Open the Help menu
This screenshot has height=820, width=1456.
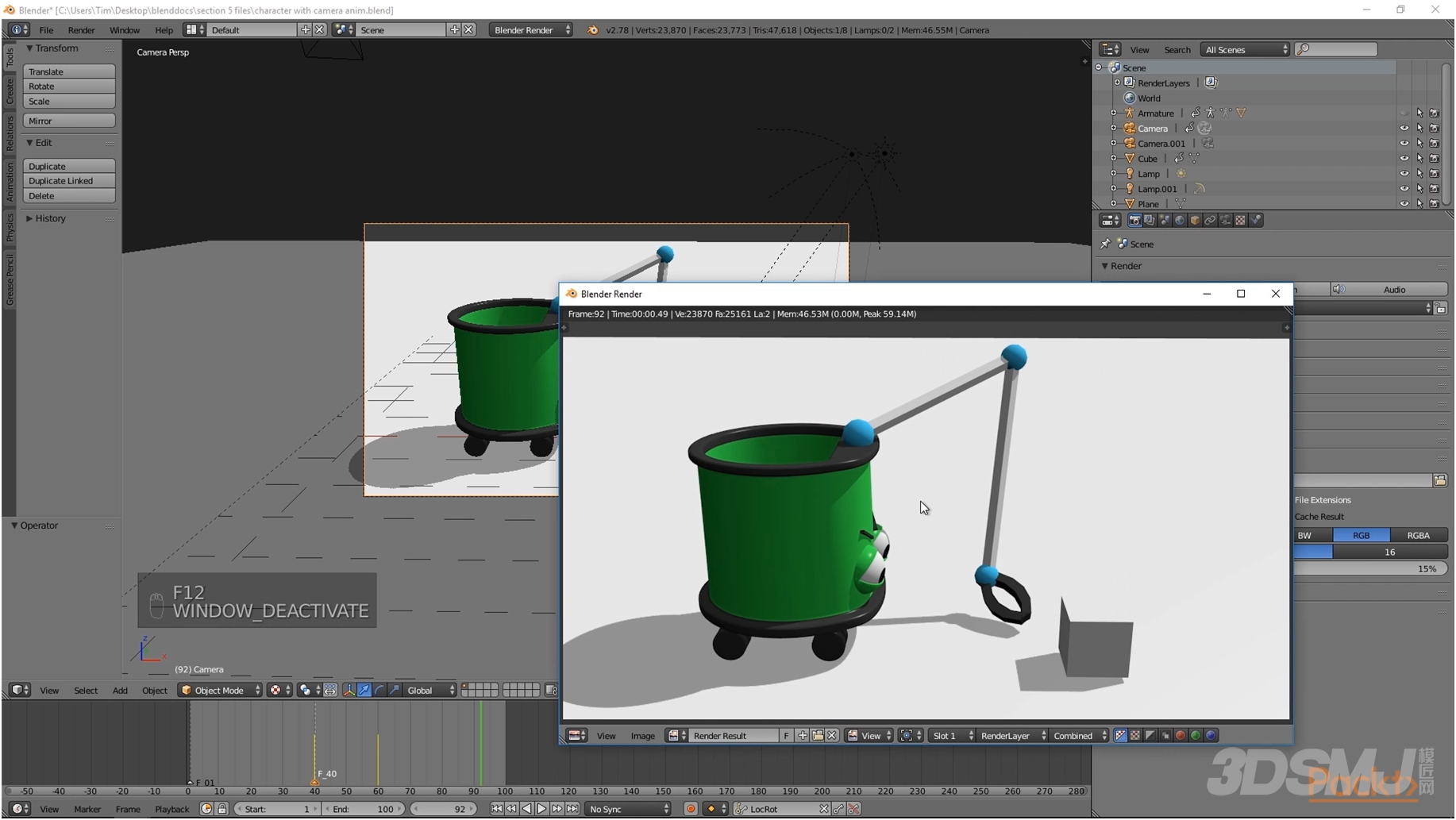[164, 30]
